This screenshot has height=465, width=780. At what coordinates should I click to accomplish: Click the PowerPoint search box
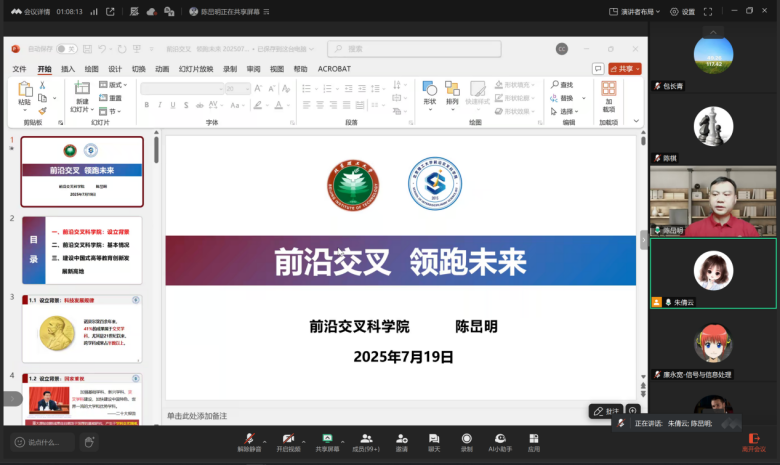(x=414, y=49)
